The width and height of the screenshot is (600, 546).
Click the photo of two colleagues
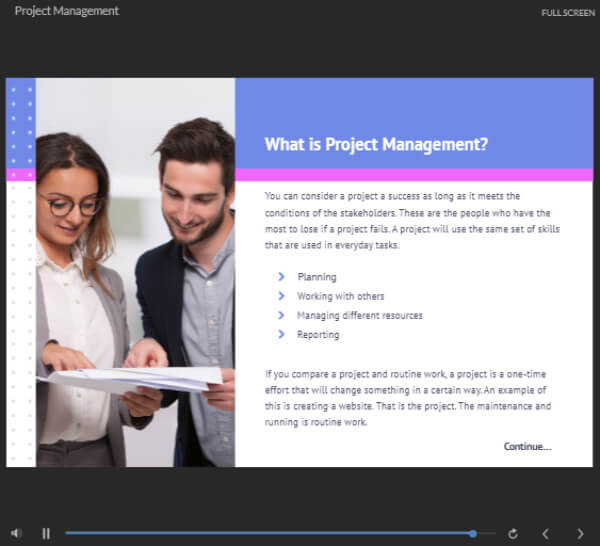[x=135, y=272]
